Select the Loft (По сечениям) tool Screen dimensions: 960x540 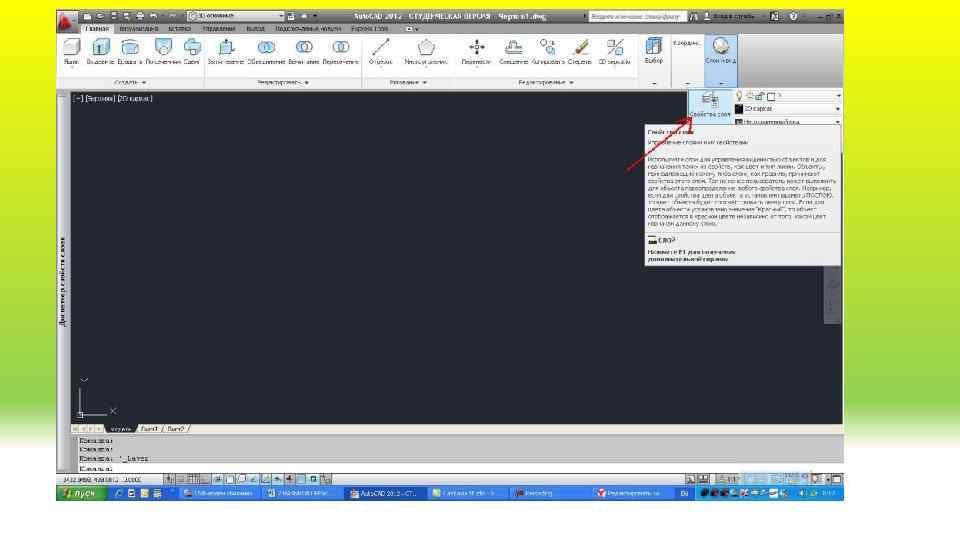163,51
